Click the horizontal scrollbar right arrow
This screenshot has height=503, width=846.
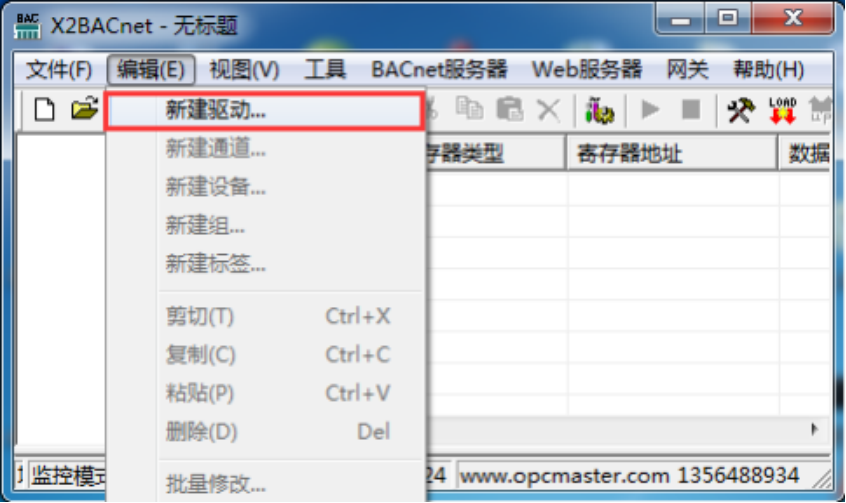(814, 430)
